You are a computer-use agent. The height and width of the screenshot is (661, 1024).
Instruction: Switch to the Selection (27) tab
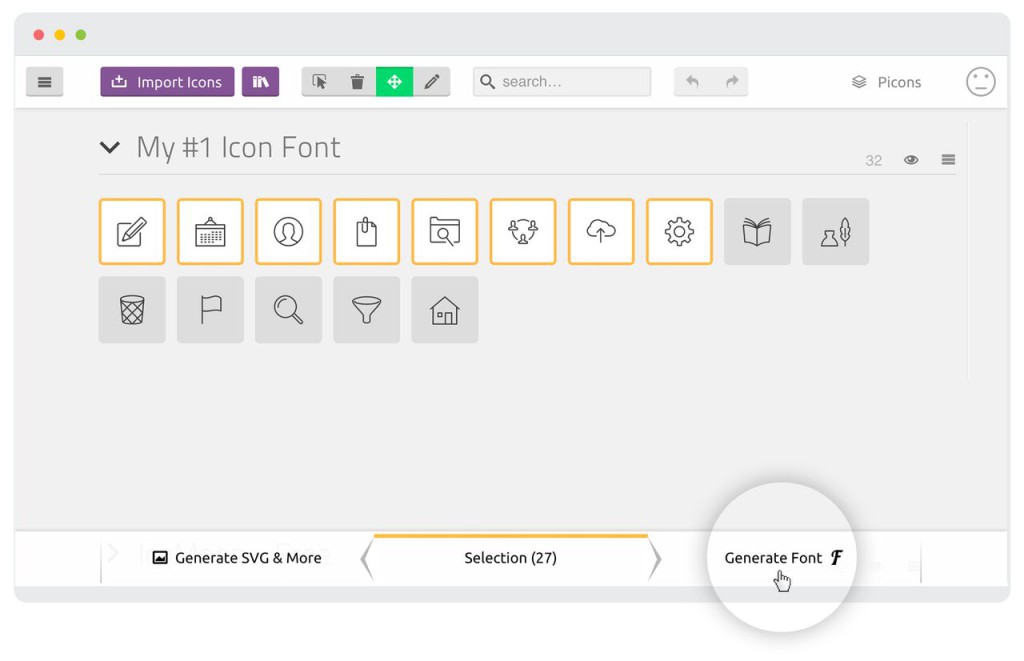[511, 558]
